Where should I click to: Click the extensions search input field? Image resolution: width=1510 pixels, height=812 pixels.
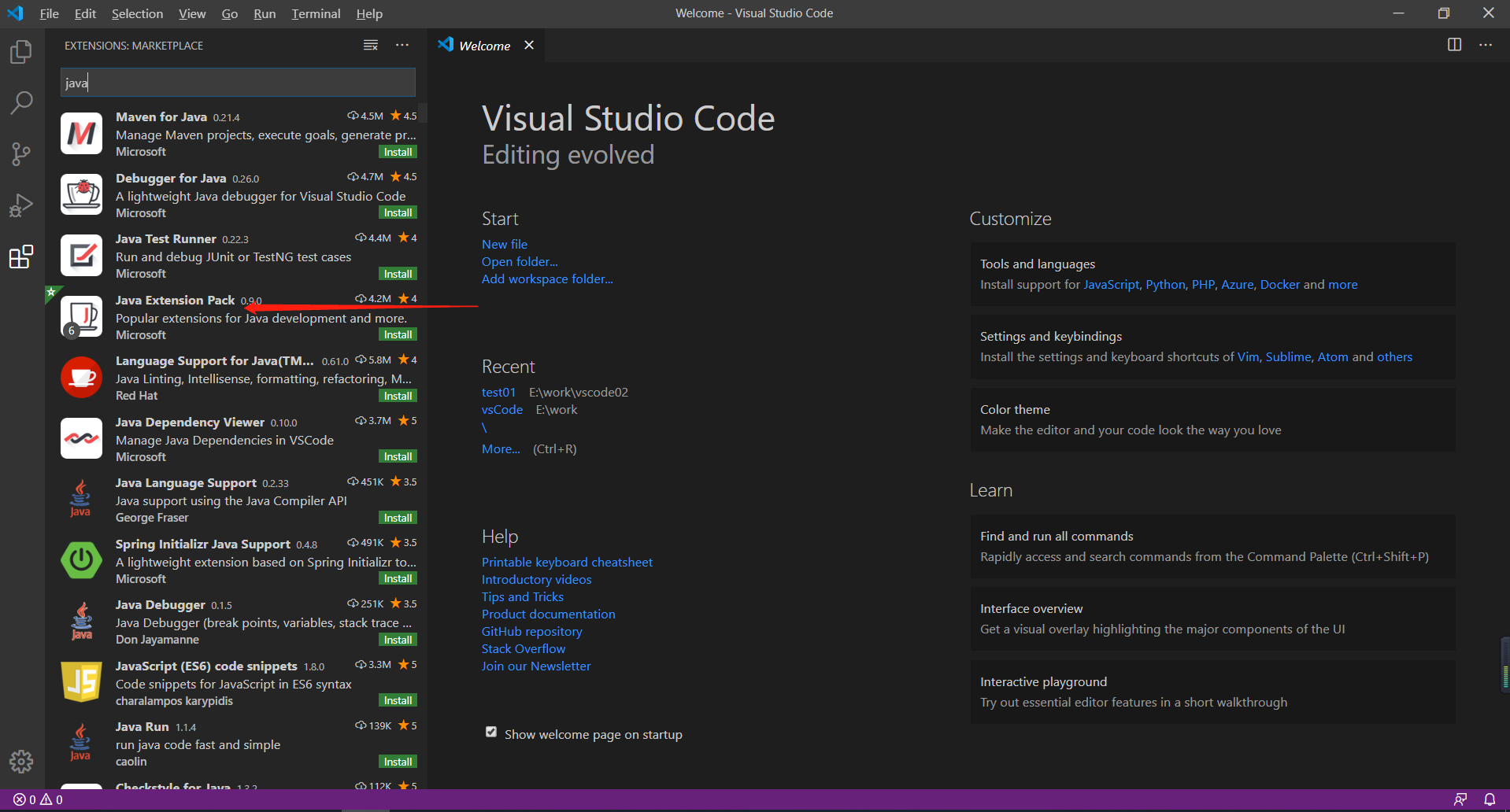pyautogui.click(x=236, y=82)
